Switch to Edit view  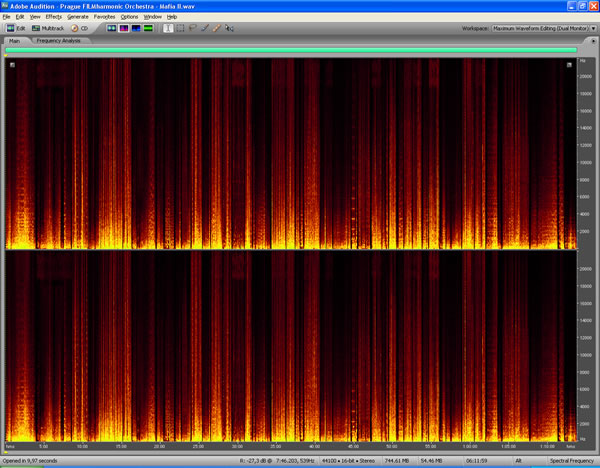pyautogui.click(x=16, y=28)
